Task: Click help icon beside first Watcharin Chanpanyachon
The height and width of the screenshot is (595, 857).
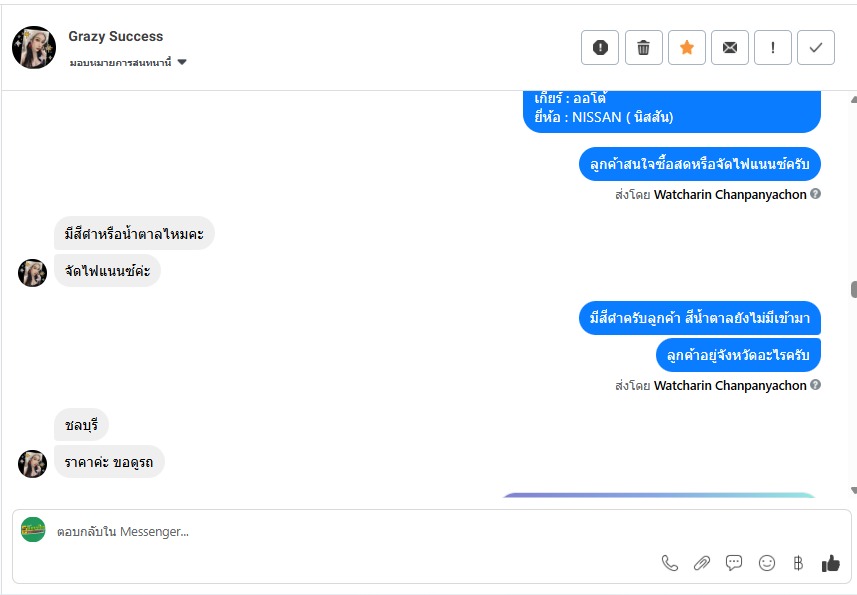Action: click(815, 194)
